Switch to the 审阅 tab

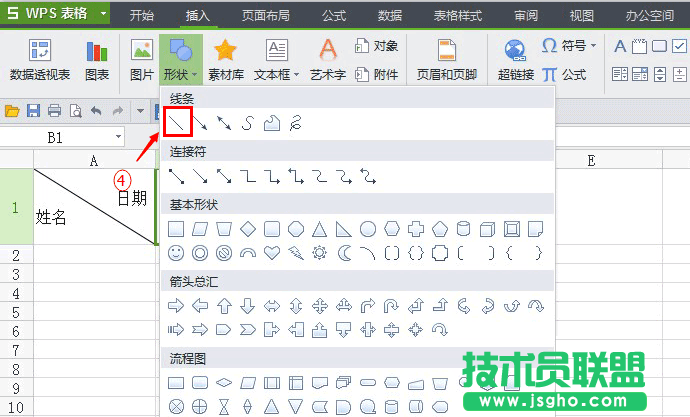point(526,16)
